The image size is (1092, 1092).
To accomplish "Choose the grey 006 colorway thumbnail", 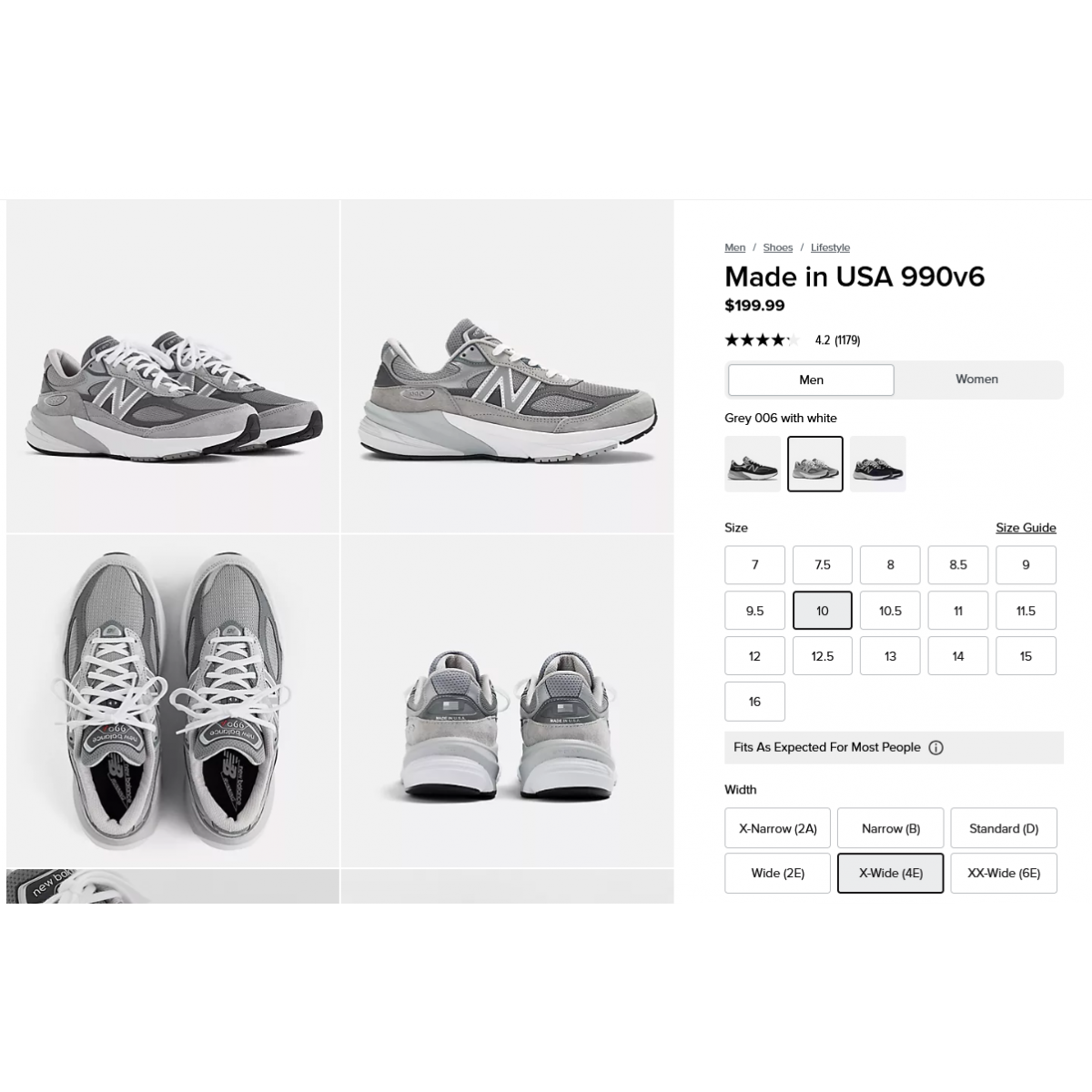I will pyautogui.click(x=815, y=464).
